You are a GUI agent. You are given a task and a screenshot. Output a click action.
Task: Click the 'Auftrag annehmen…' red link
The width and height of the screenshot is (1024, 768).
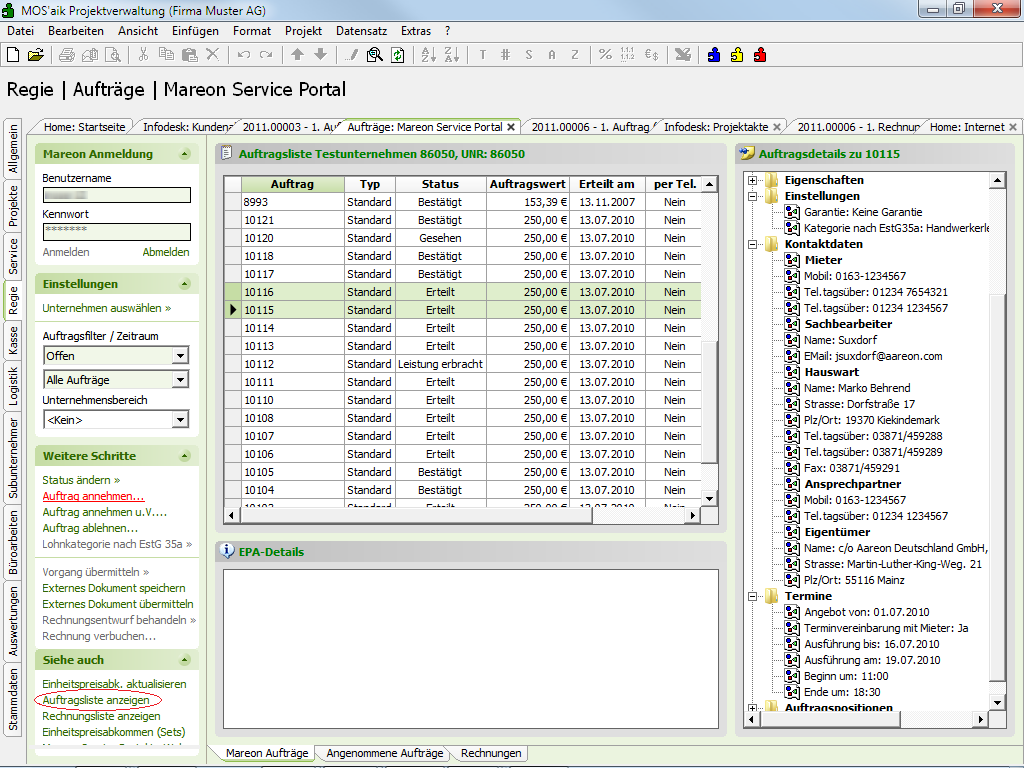point(93,496)
